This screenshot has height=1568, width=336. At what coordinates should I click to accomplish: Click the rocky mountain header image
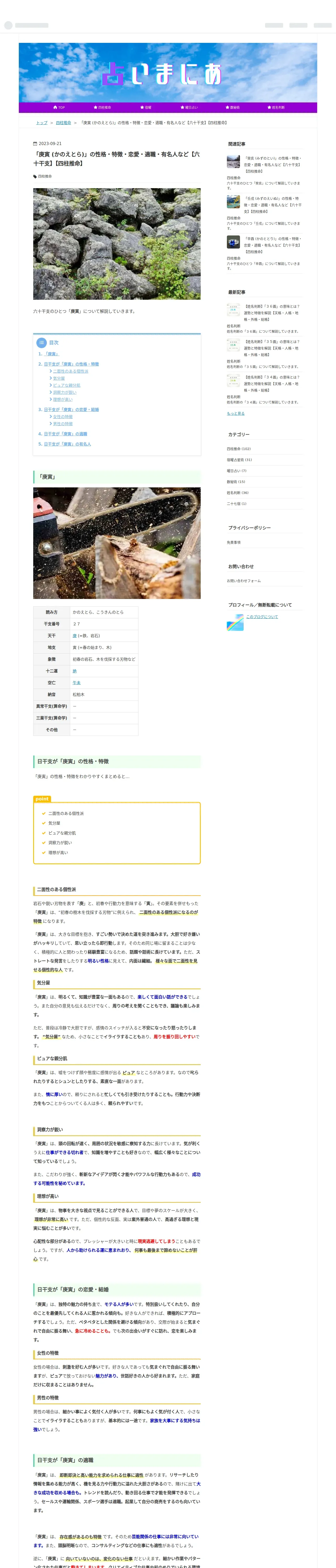click(x=116, y=244)
